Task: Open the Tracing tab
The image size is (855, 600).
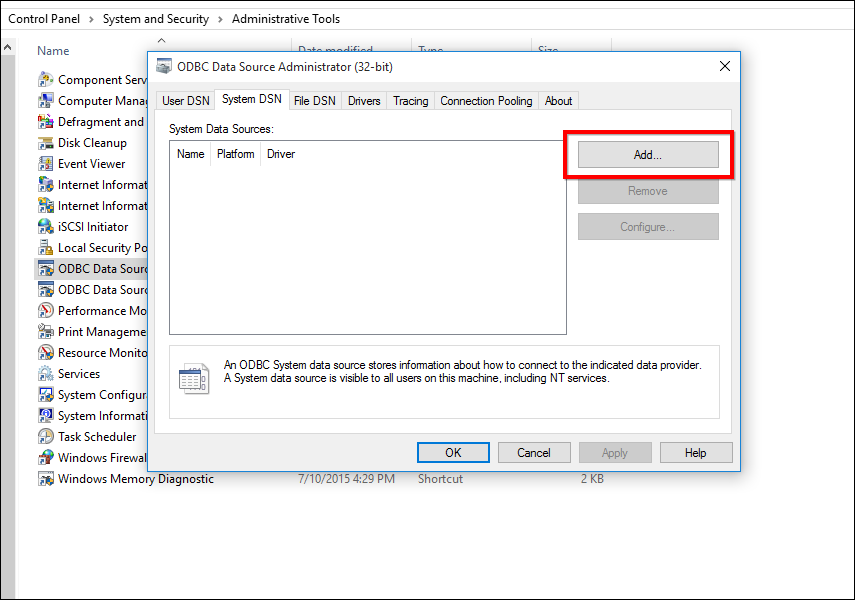Action: click(x=411, y=101)
